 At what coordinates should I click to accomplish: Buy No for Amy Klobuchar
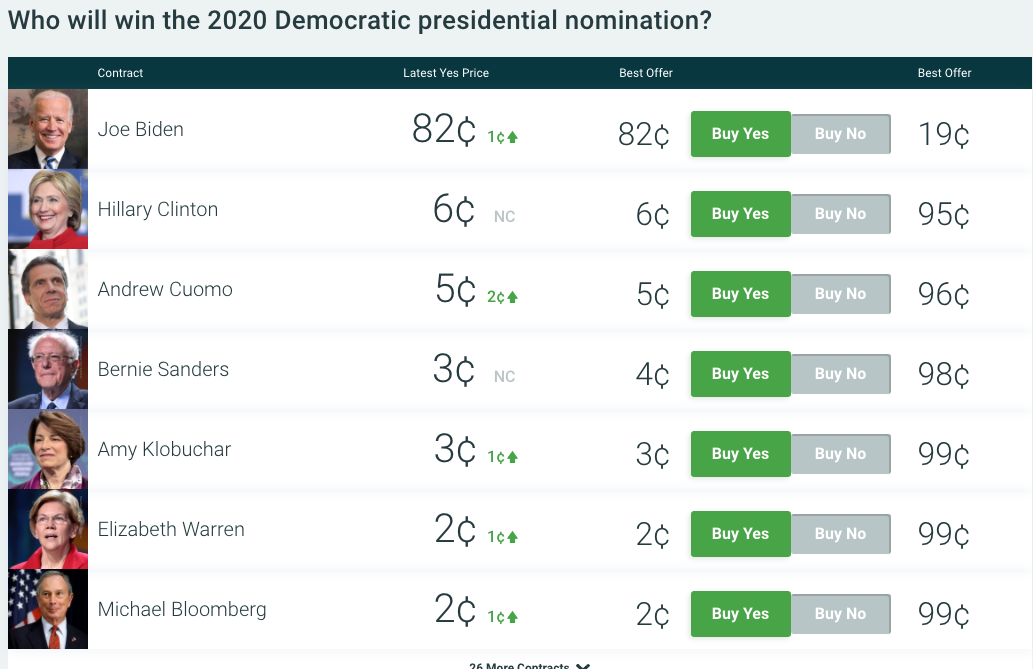(841, 453)
